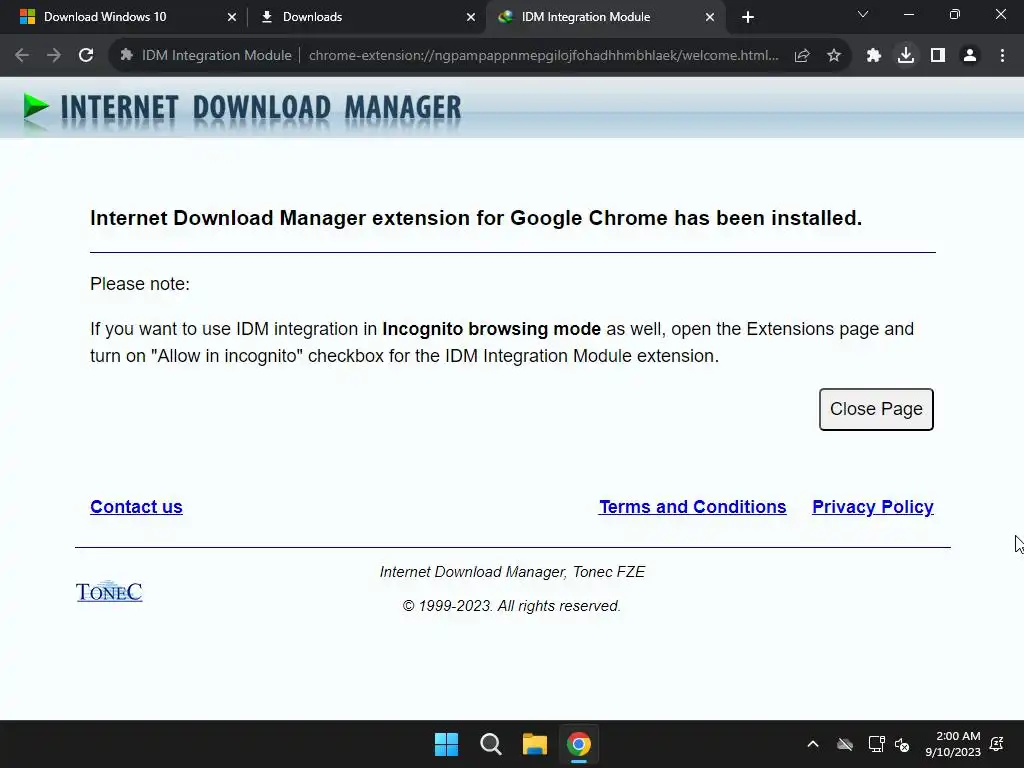Open the network status tray icon
The height and width of the screenshot is (768, 1024).
(x=876, y=744)
